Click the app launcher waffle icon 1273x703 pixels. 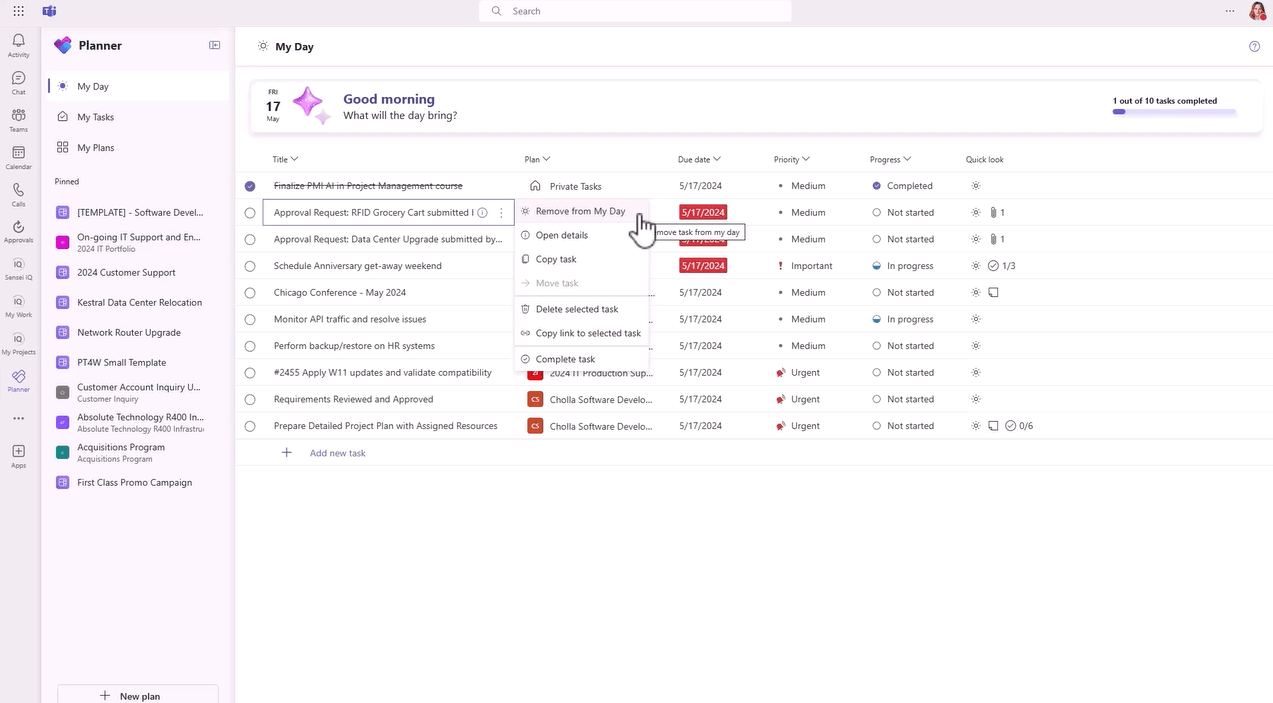coord(18,11)
